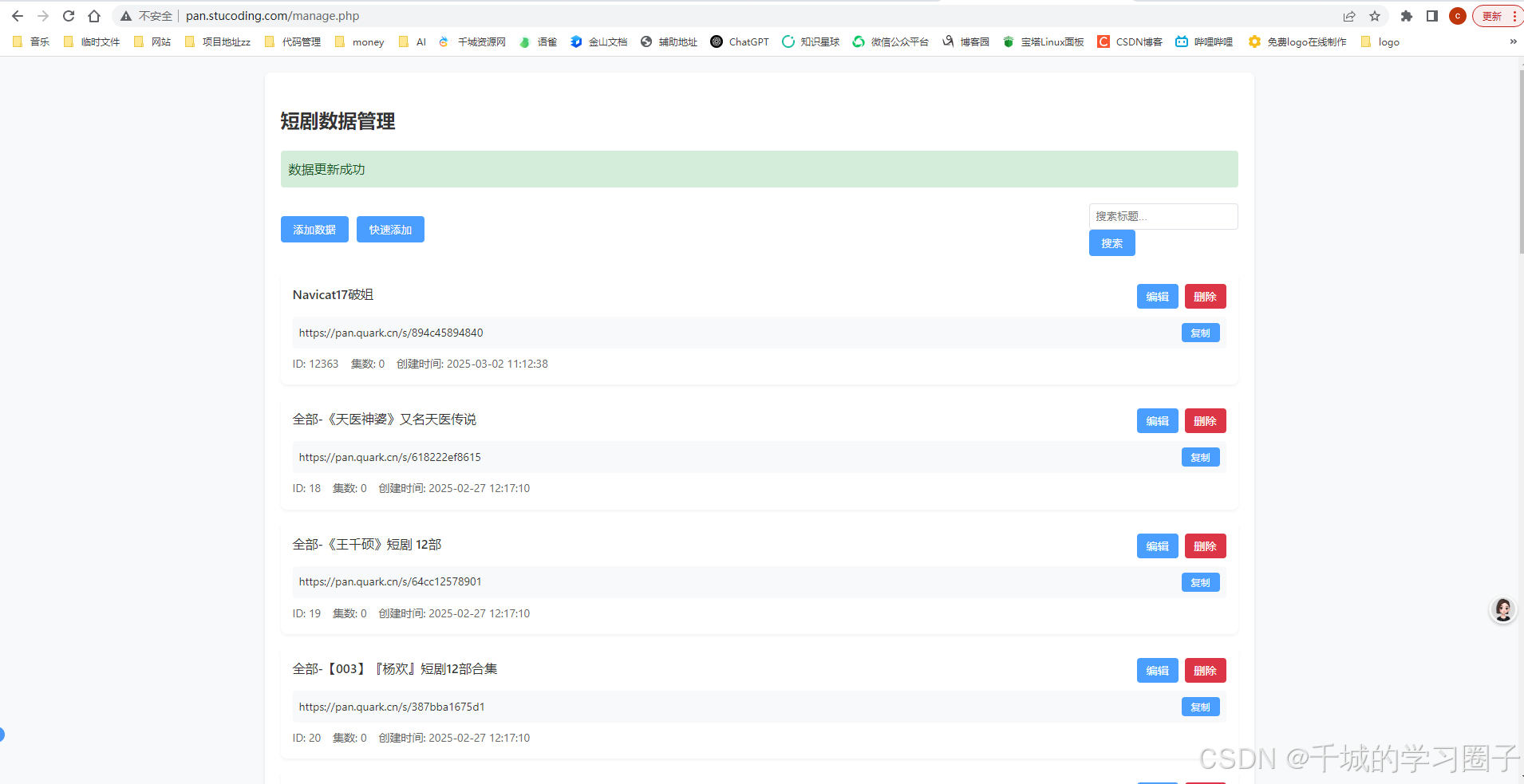
Task: Open the browser home page icon
Action: click(94, 16)
